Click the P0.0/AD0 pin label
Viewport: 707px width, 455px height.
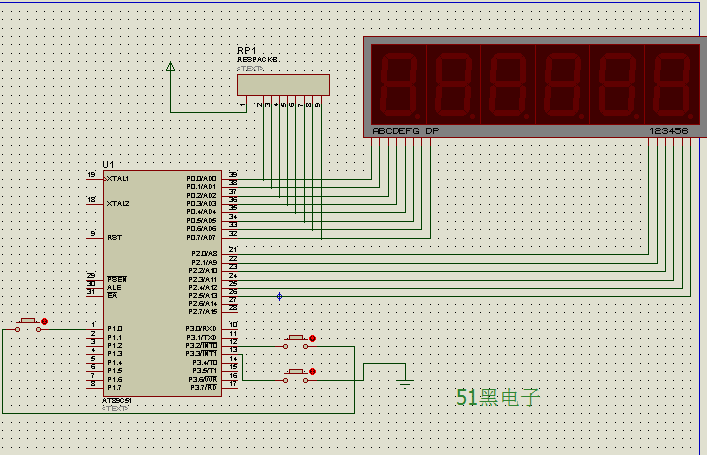[x=201, y=179]
